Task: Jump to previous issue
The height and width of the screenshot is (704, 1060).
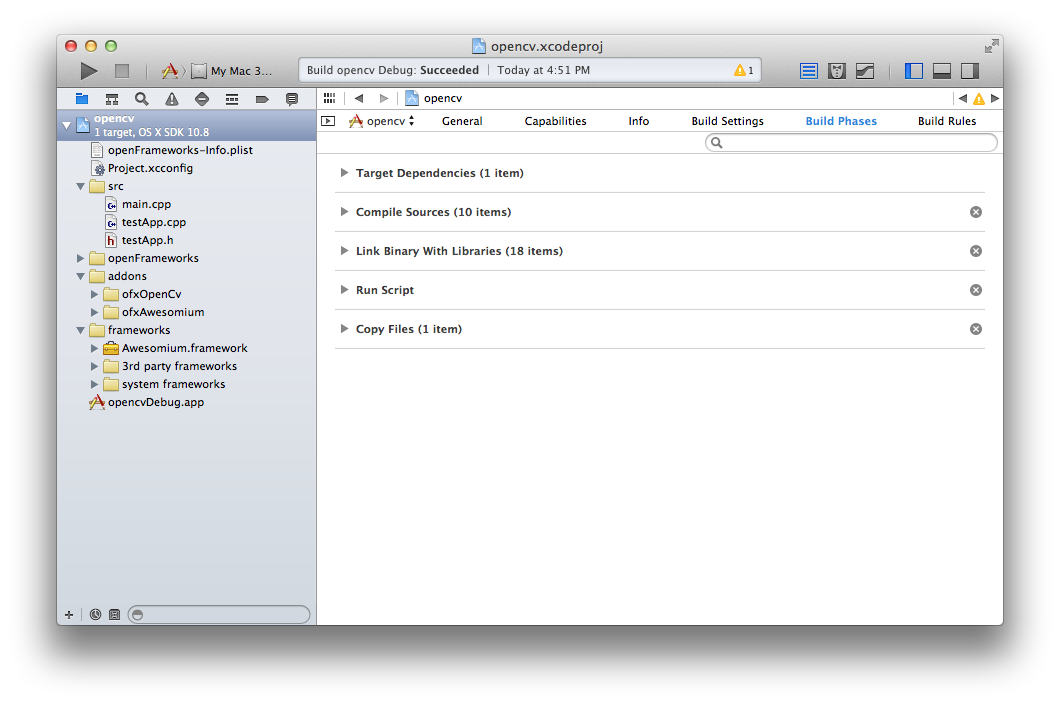Action: 963,98
